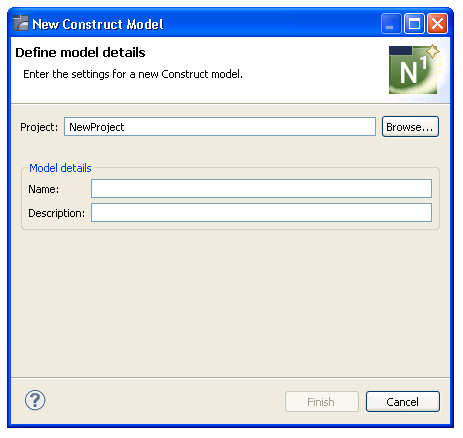Click into the Description text field
The image size is (463, 438).
(261, 213)
